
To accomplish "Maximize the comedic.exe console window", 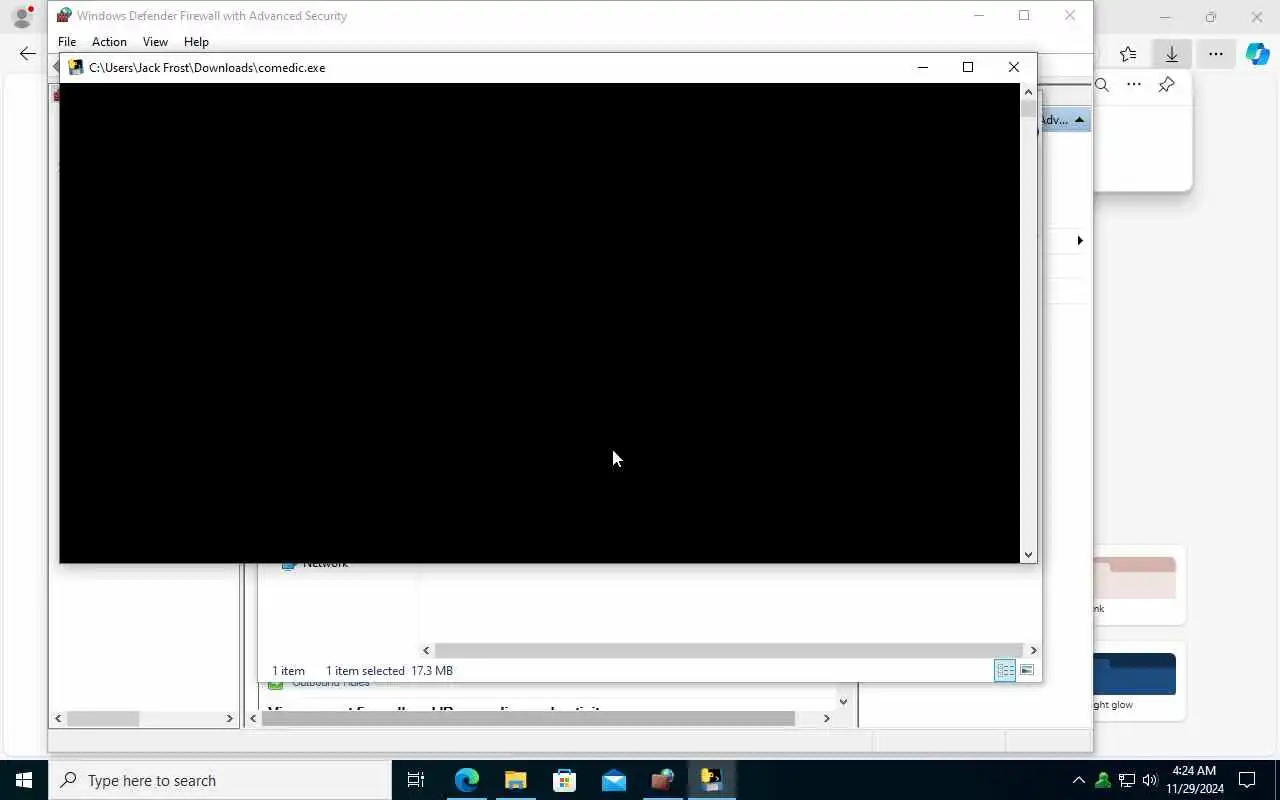I will [x=968, y=68].
